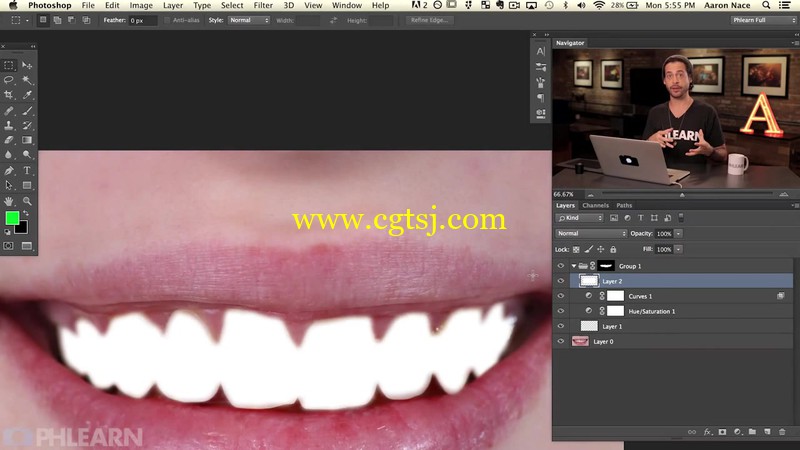Viewport: 800px width, 450px height.
Task: Open the Character panel icon
Action: pos(541,51)
